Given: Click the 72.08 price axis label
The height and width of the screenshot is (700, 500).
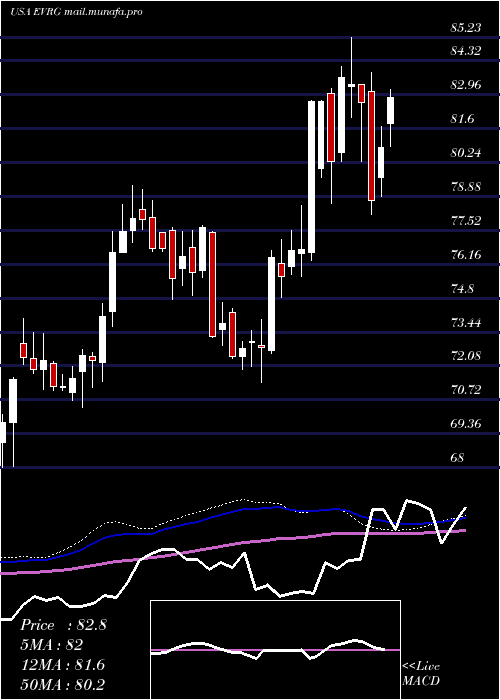Looking at the screenshot, I should (x=466, y=356).
